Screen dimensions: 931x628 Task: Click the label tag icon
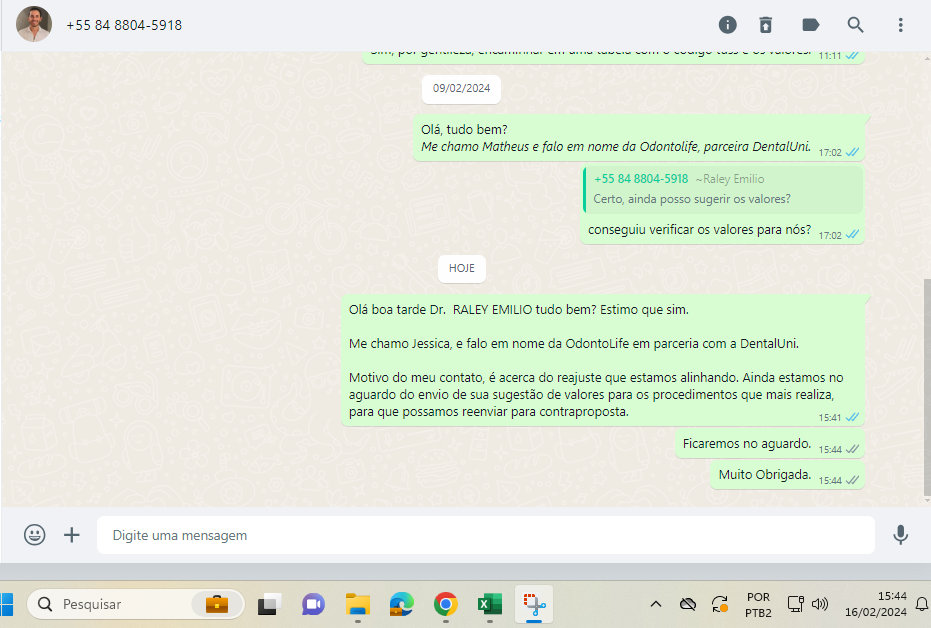point(811,25)
